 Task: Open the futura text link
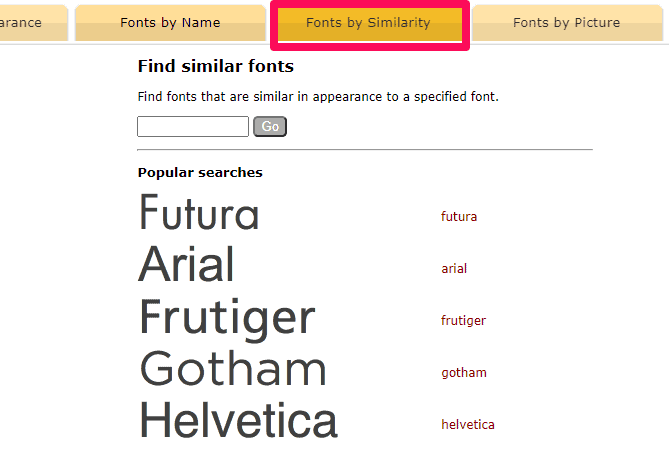[459, 217]
